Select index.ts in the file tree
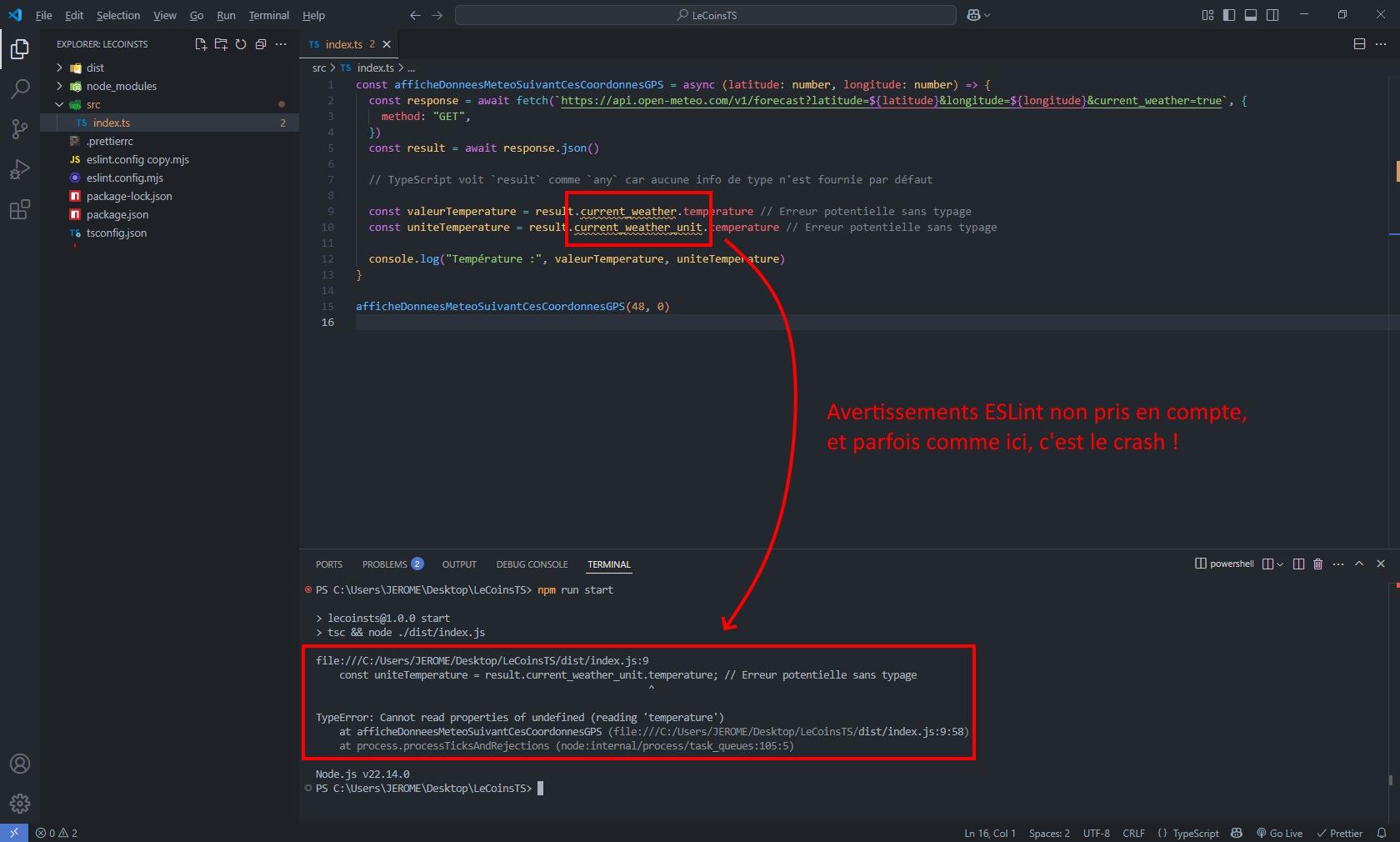1400x842 pixels. coord(169,123)
